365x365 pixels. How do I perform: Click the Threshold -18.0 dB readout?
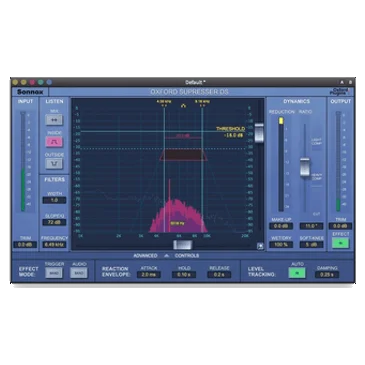[234, 135]
